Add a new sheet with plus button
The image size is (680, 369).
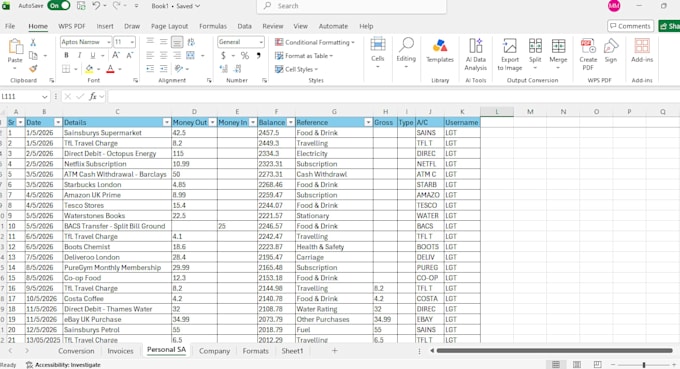[x=334, y=350]
